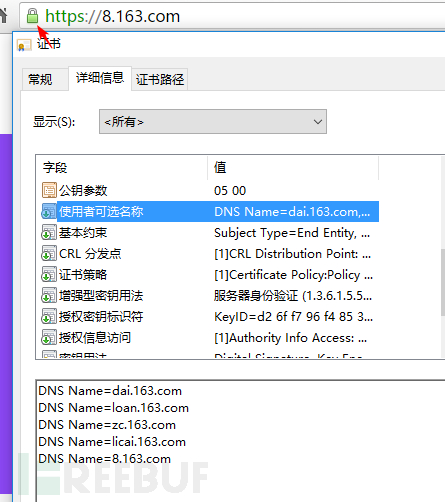Click DNS Name=8.163.com line
Viewport: 445px width, 502px height.
pos(105,459)
